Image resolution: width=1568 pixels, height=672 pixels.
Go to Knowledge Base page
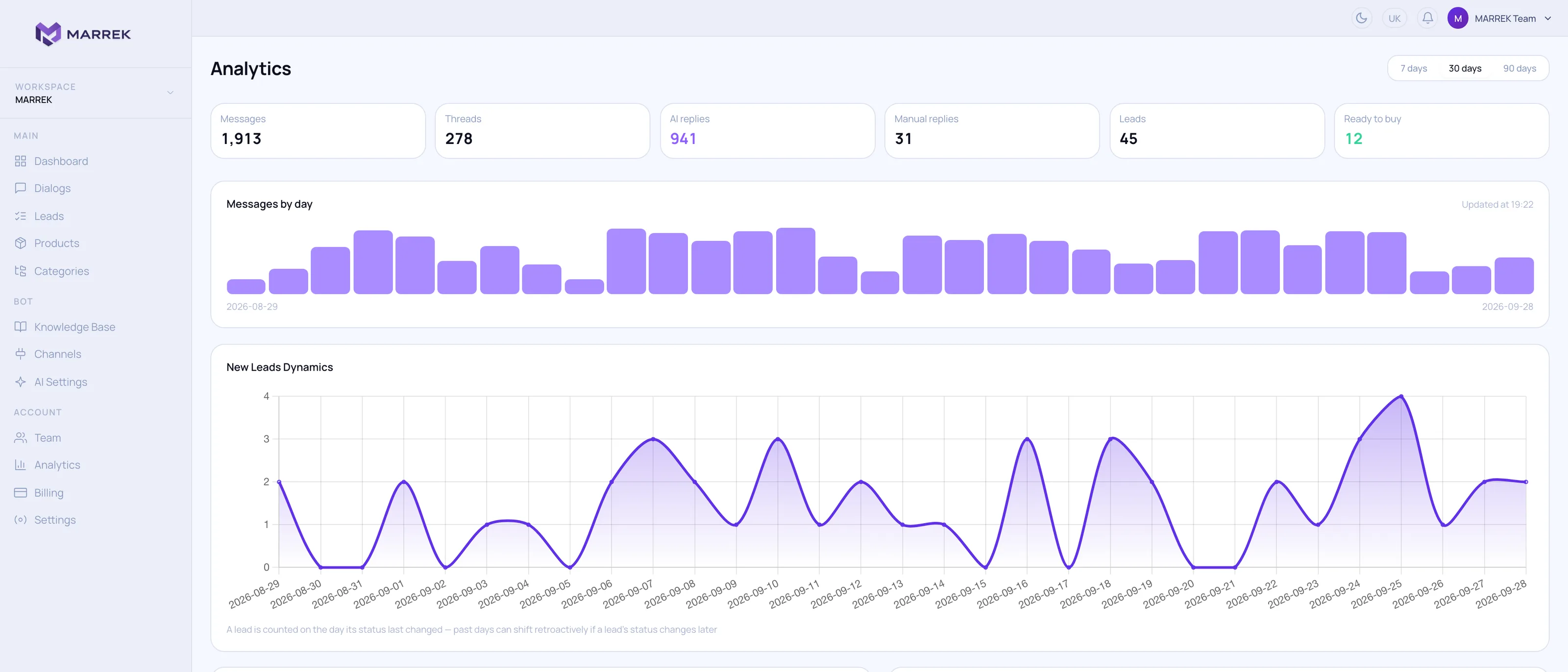(74, 327)
